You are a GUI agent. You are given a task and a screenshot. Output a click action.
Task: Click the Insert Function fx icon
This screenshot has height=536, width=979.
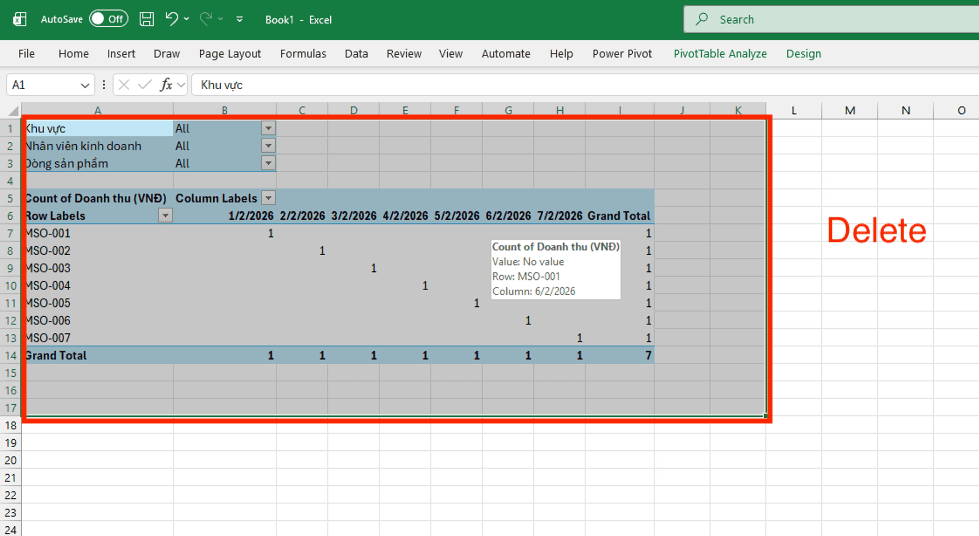(x=166, y=85)
